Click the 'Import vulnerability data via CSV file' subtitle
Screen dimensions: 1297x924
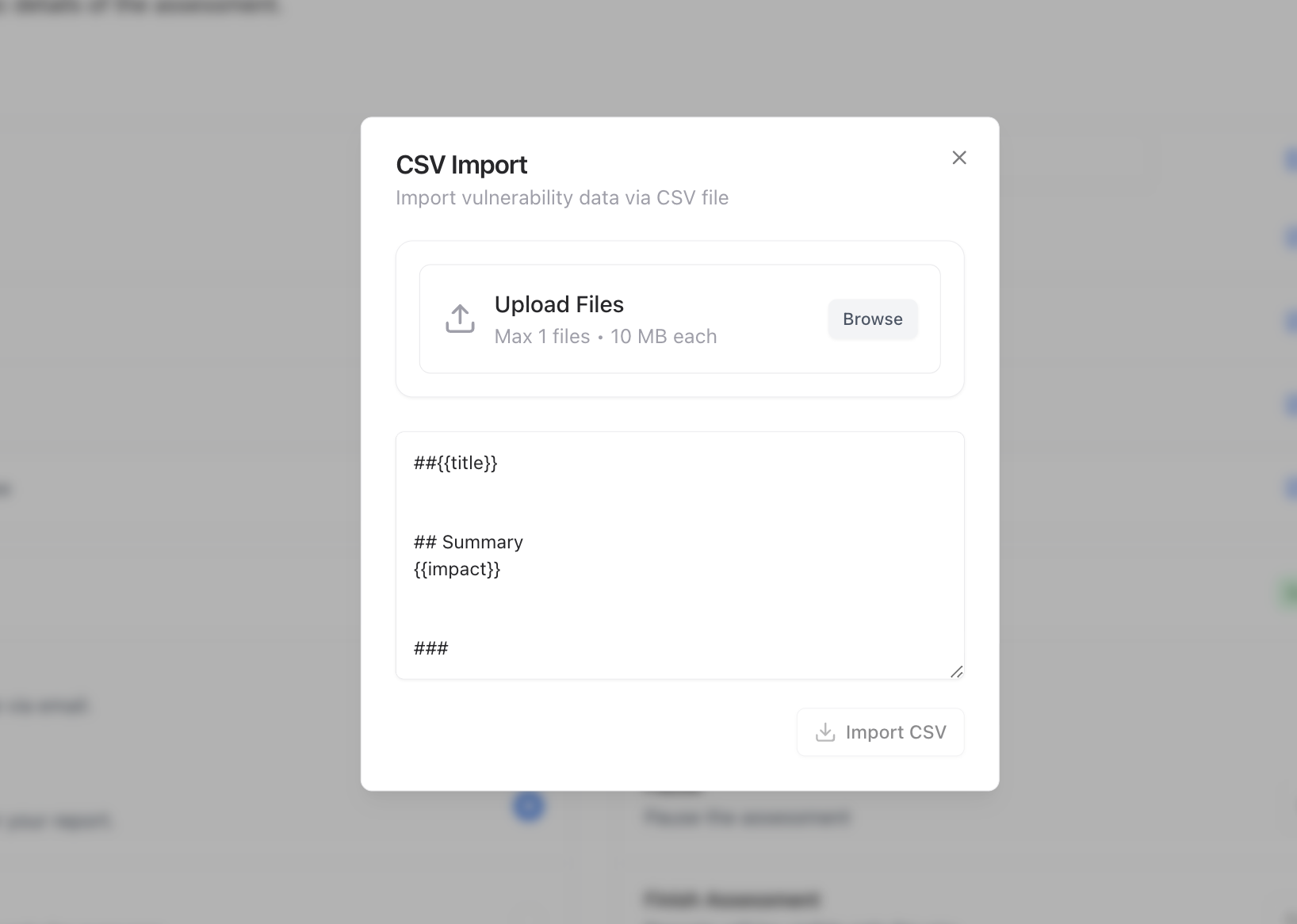(562, 197)
